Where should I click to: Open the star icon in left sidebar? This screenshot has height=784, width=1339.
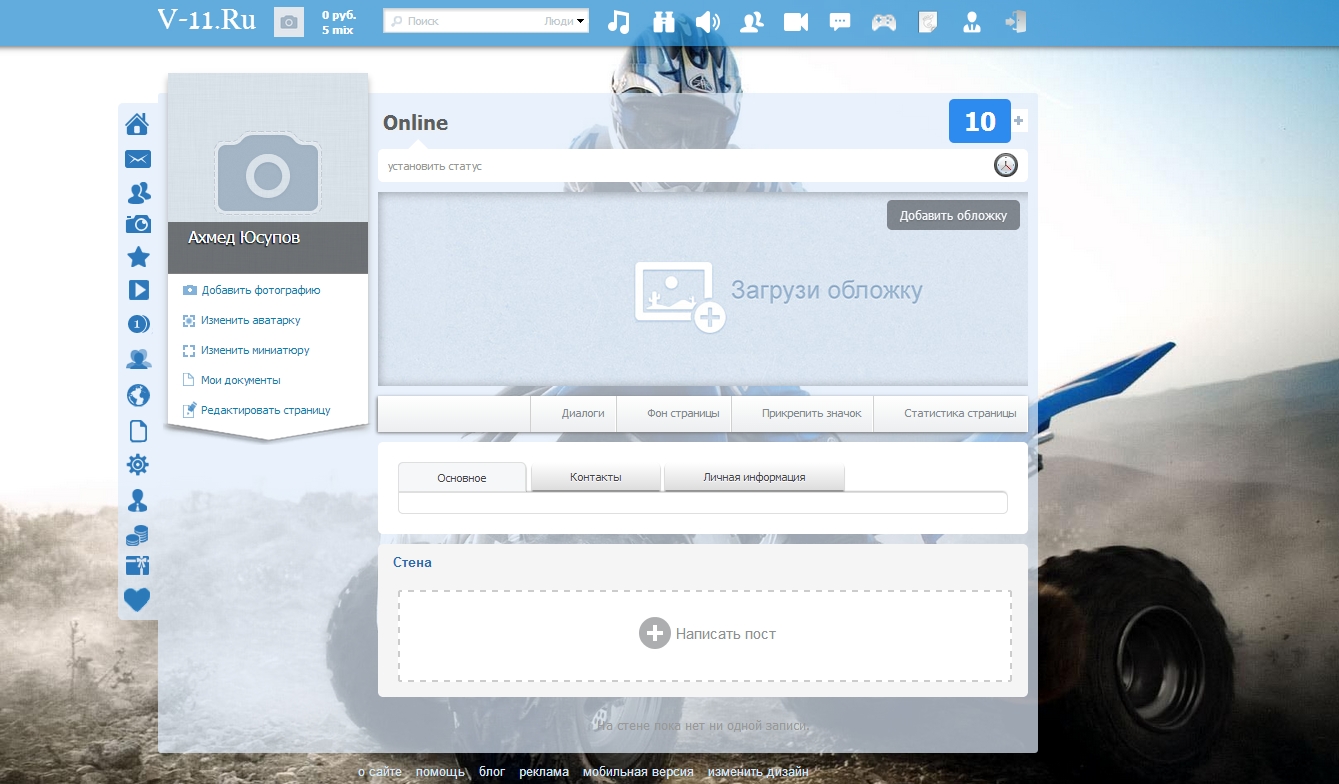click(x=138, y=258)
